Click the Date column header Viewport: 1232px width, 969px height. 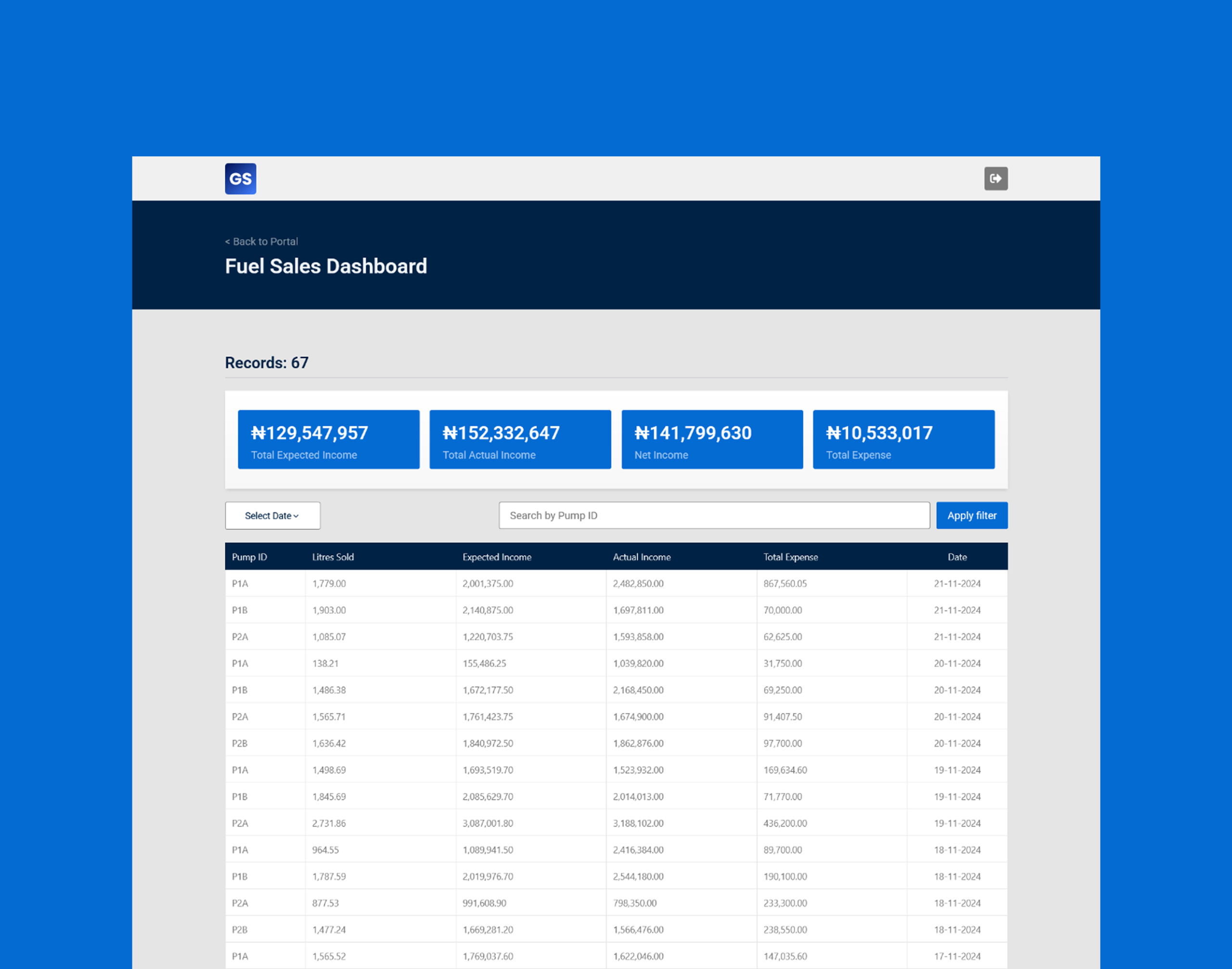957,557
